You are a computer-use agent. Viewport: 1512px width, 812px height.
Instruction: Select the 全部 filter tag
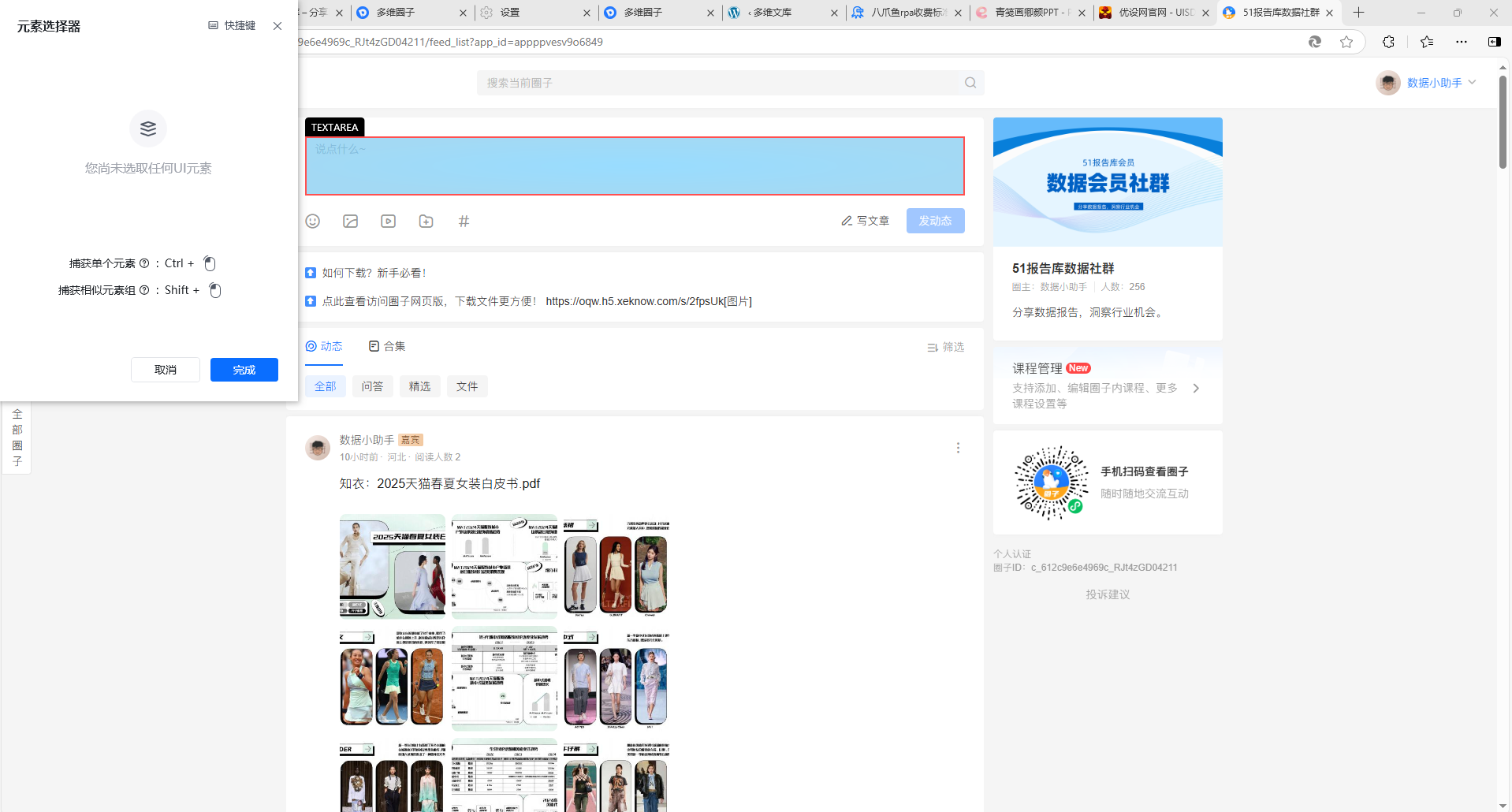pos(326,386)
